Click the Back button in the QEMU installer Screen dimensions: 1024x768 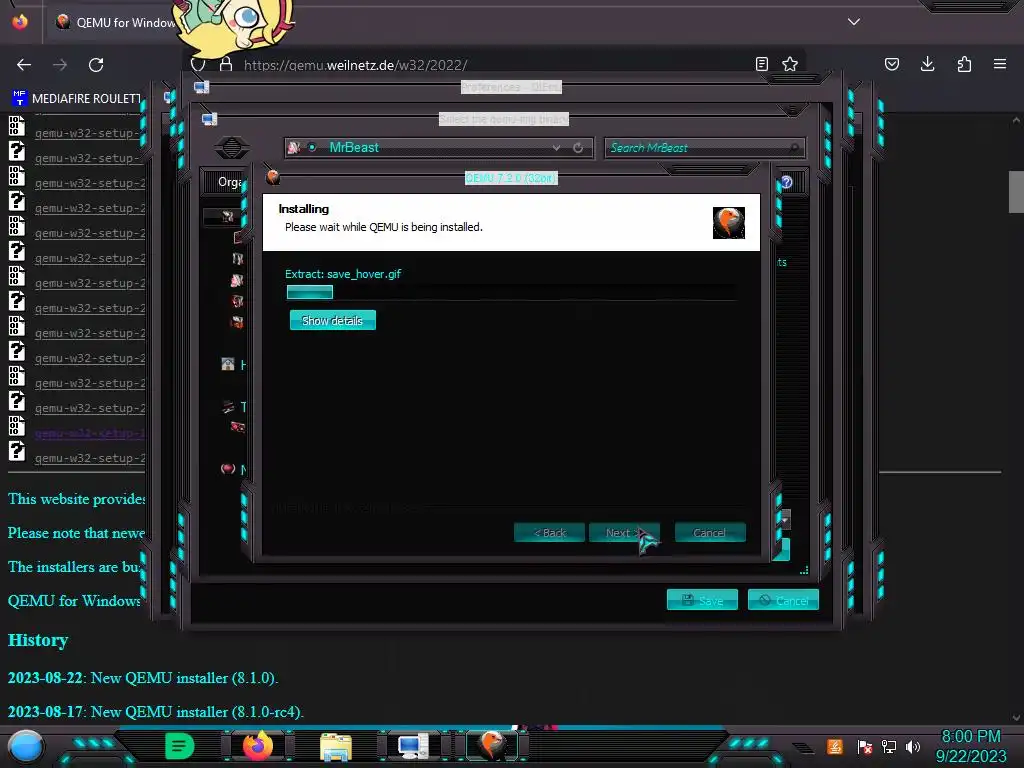pos(549,532)
